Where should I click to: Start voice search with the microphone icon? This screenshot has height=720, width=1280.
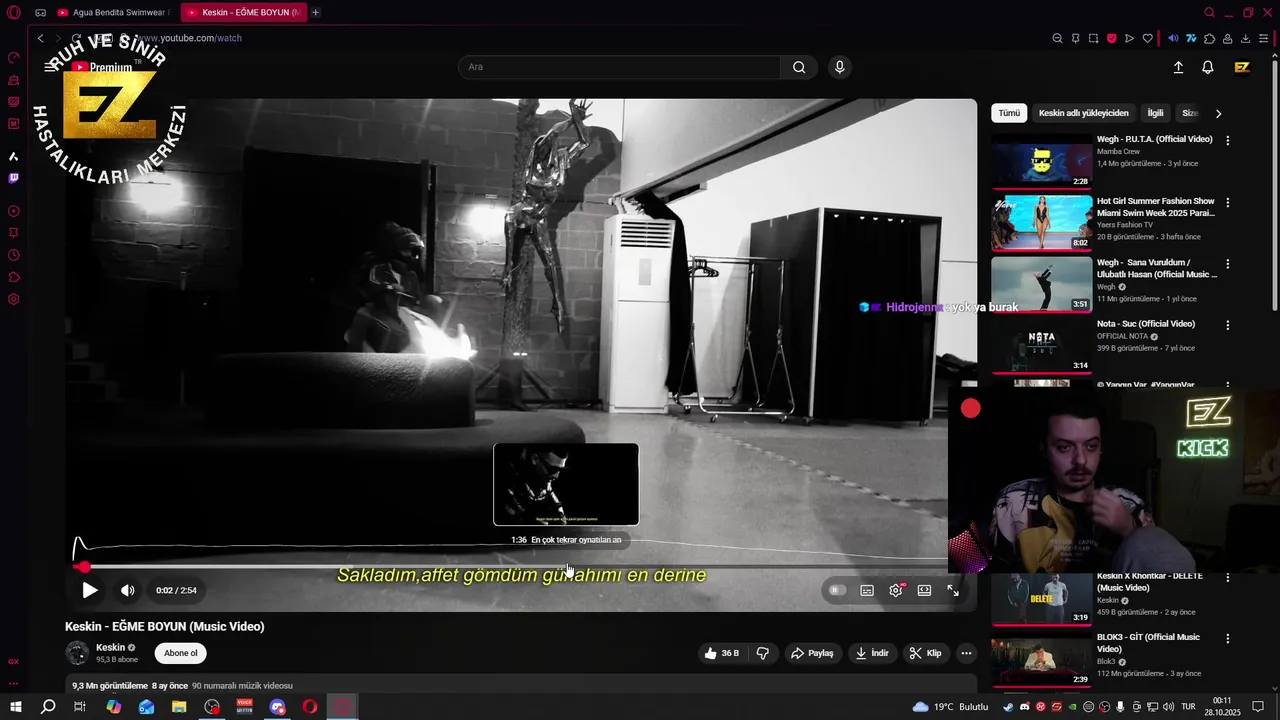[x=839, y=67]
